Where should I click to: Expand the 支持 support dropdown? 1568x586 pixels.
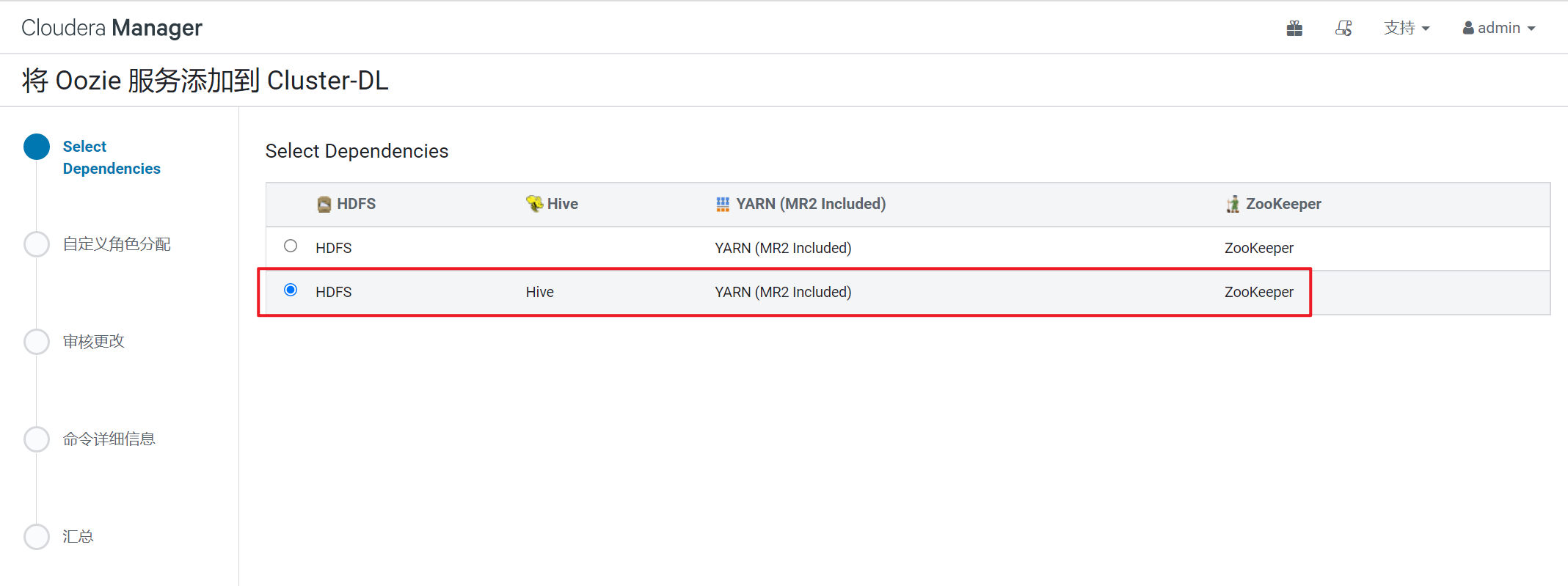pos(1407,28)
